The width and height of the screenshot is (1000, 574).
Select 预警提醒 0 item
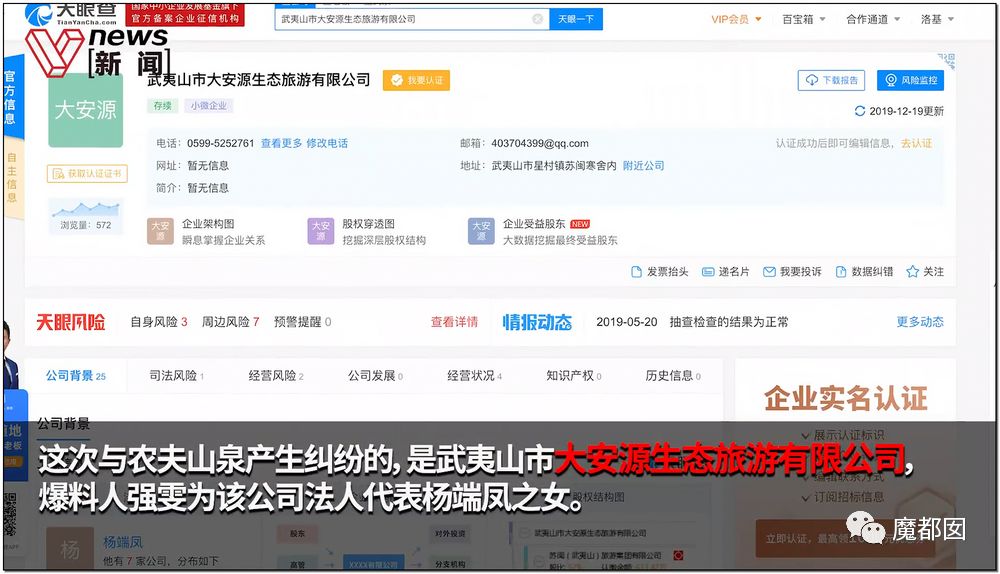pyautogui.click(x=302, y=322)
